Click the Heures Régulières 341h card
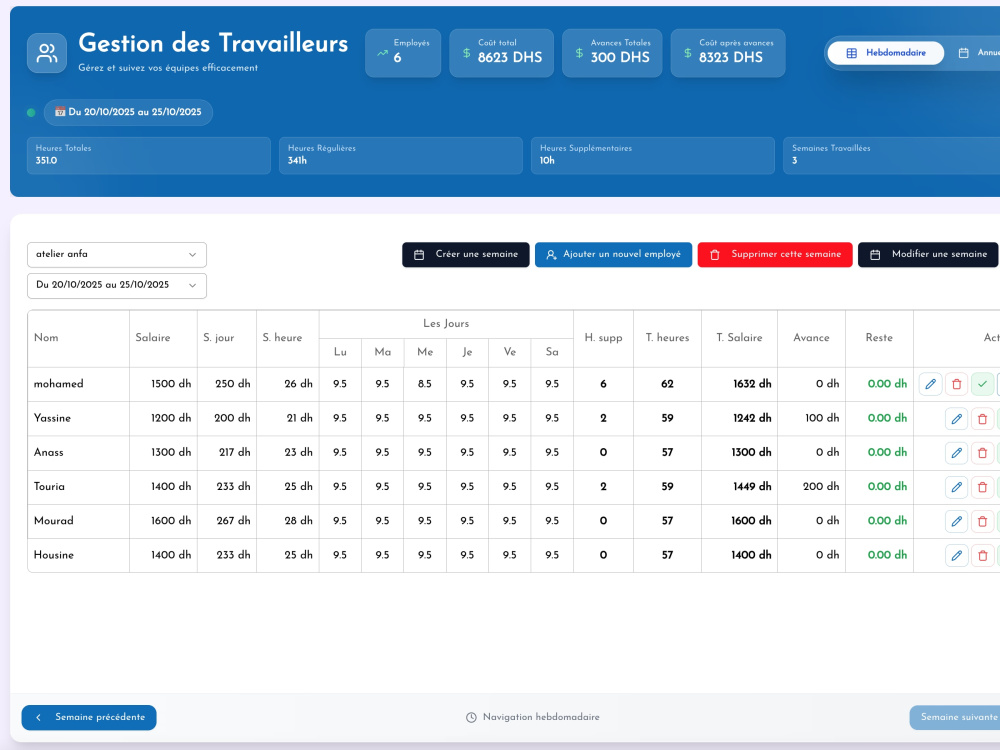The height and width of the screenshot is (750, 1000). point(401,155)
